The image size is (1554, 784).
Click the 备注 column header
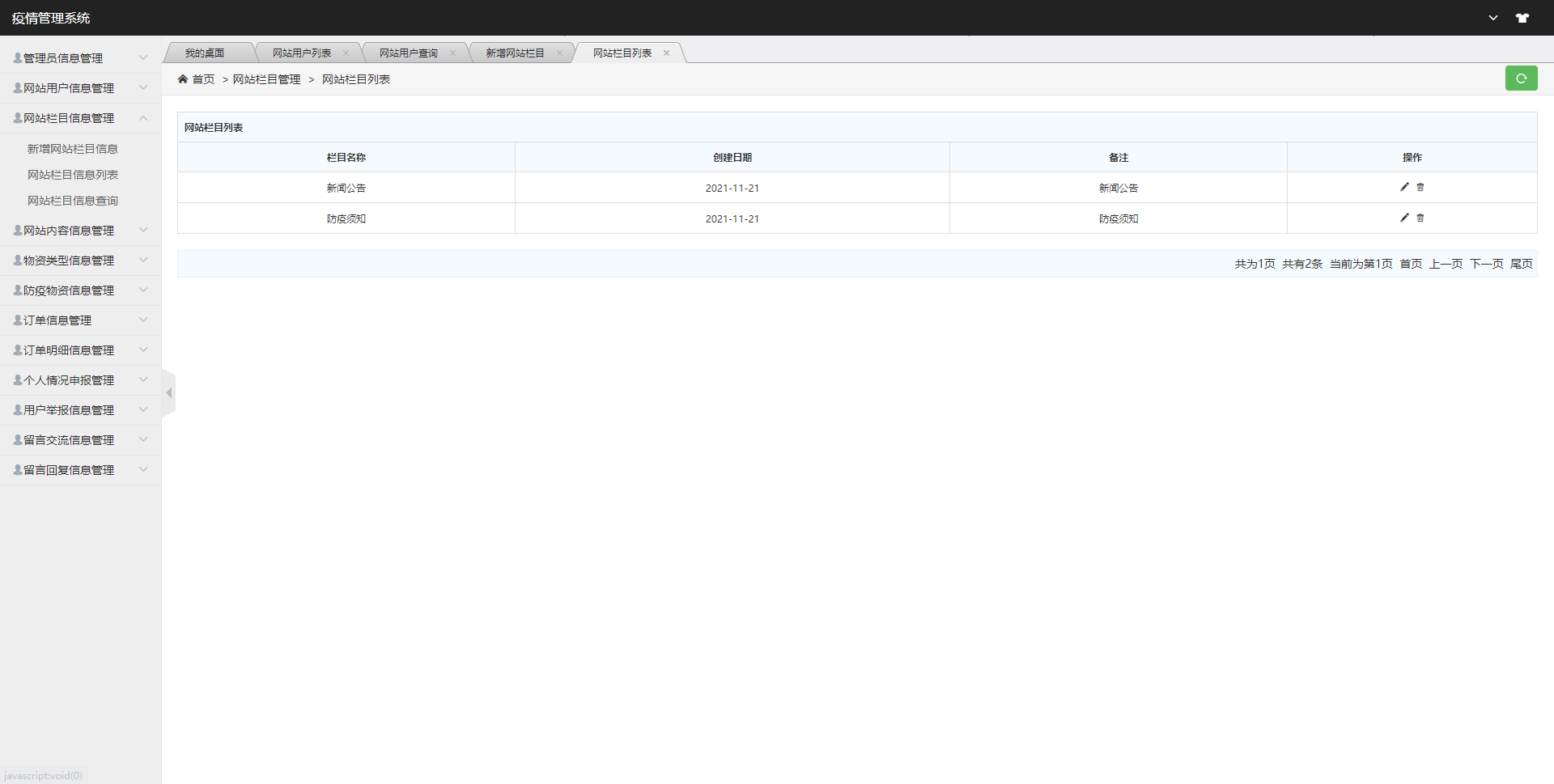(x=1119, y=158)
